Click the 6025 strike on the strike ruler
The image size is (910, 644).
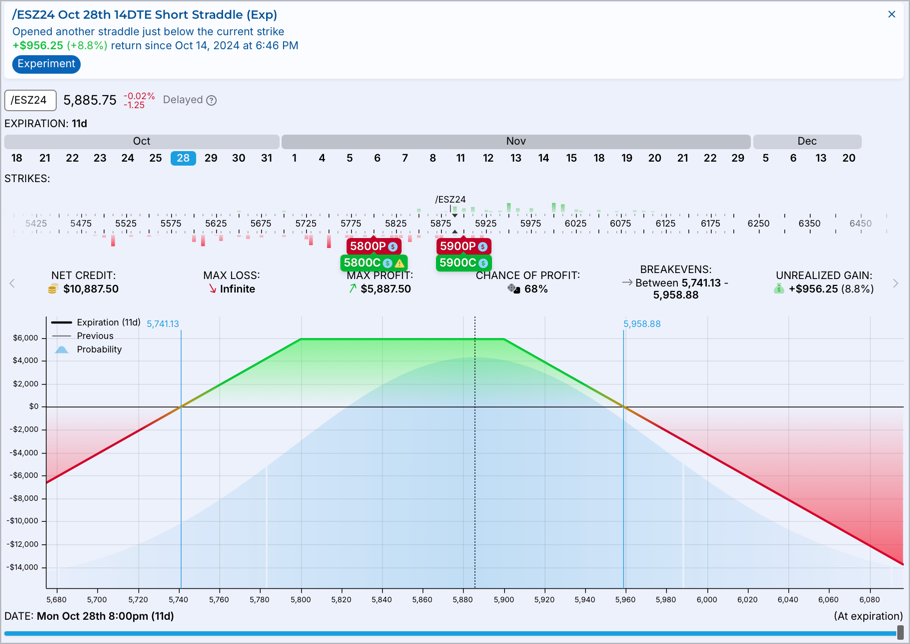576,223
